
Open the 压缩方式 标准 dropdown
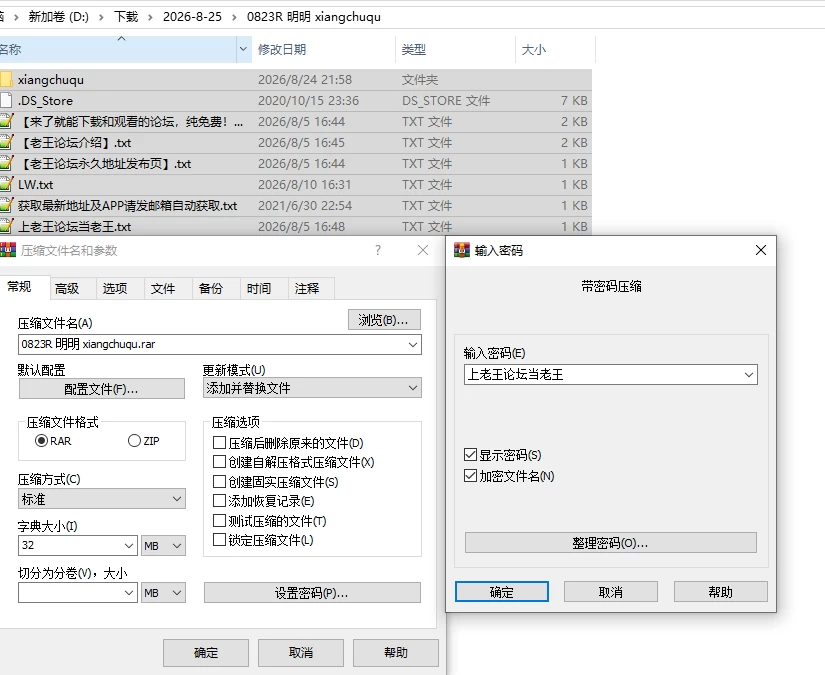click(x=177, y=499)
